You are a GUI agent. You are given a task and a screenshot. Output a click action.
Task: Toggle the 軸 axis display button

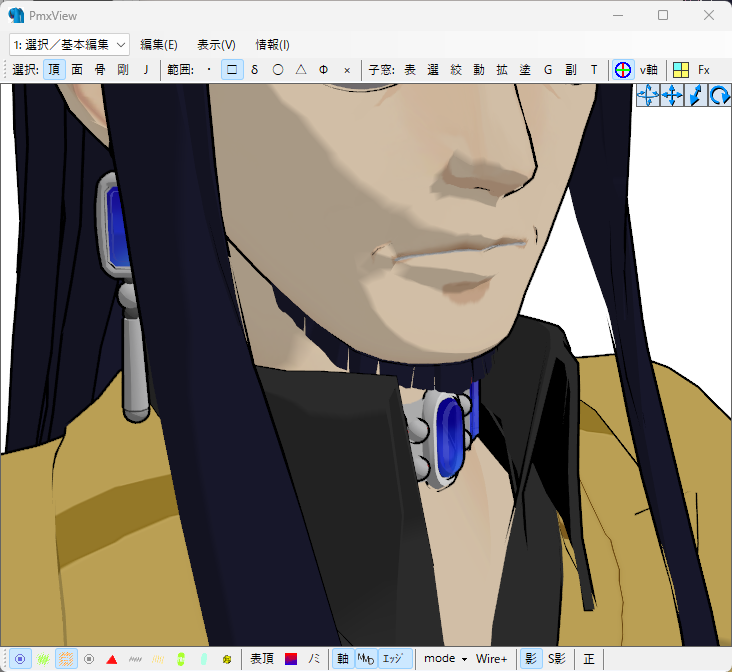point(343,659)
